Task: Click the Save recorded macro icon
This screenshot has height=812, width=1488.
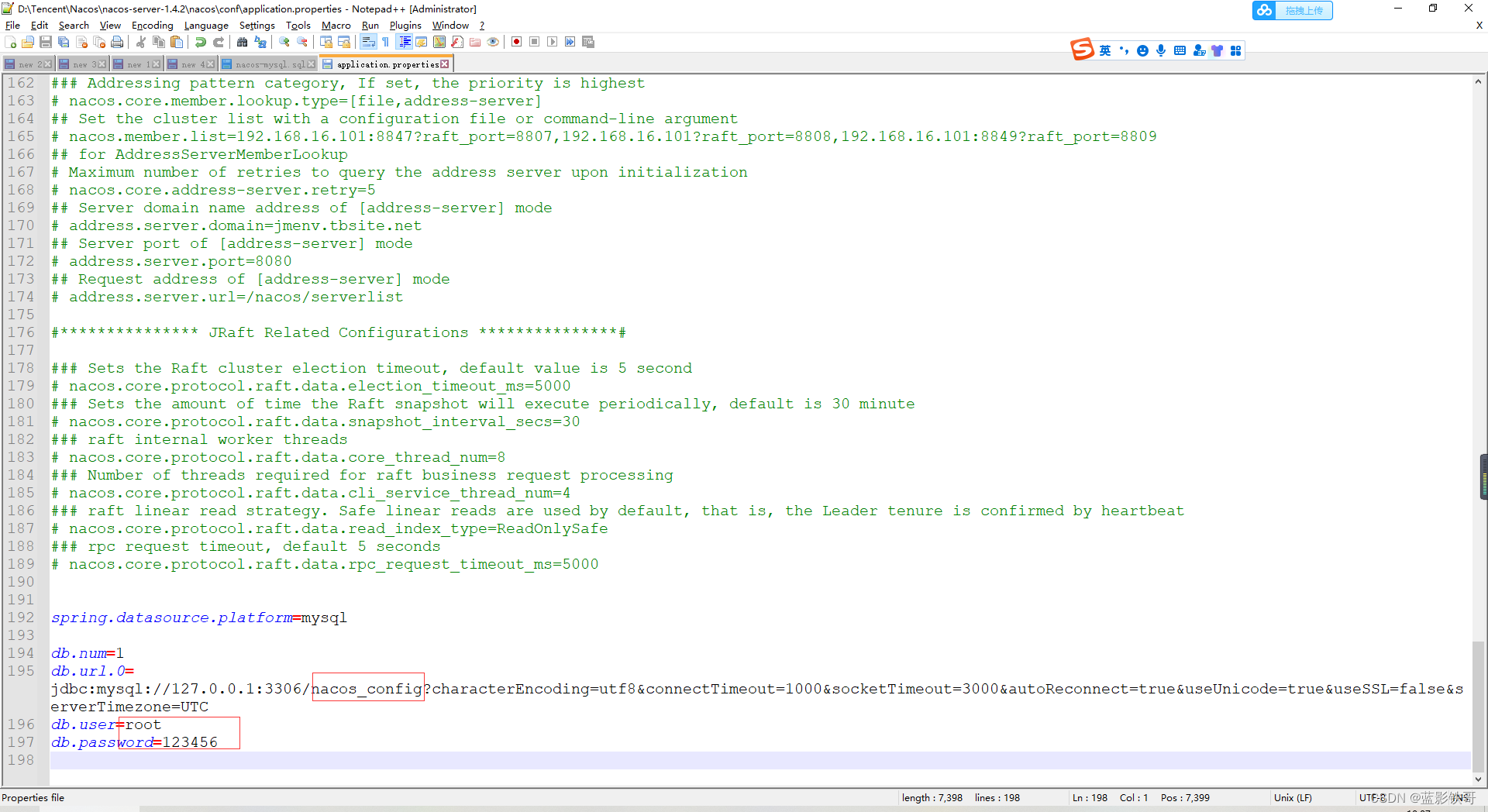Action: click(x=588, y=42)
